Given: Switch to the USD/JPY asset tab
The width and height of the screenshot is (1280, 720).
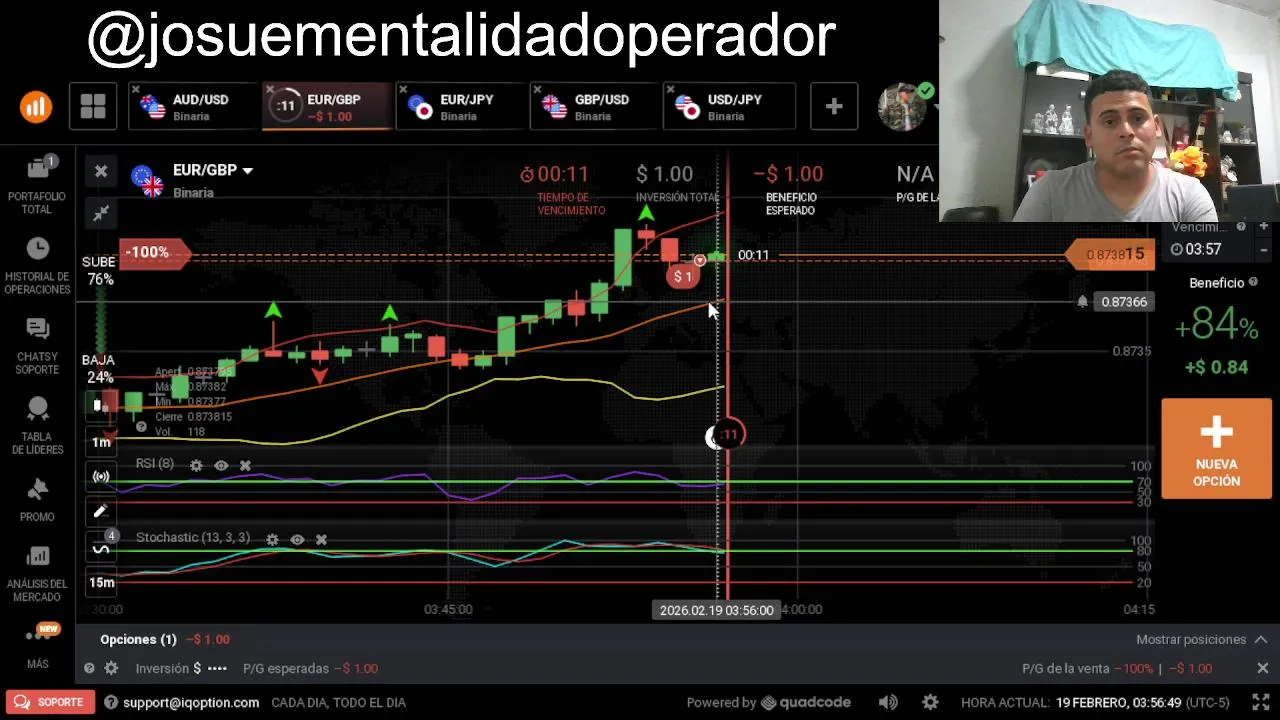Looking at the screenshot, I should (x=729, y=107).
